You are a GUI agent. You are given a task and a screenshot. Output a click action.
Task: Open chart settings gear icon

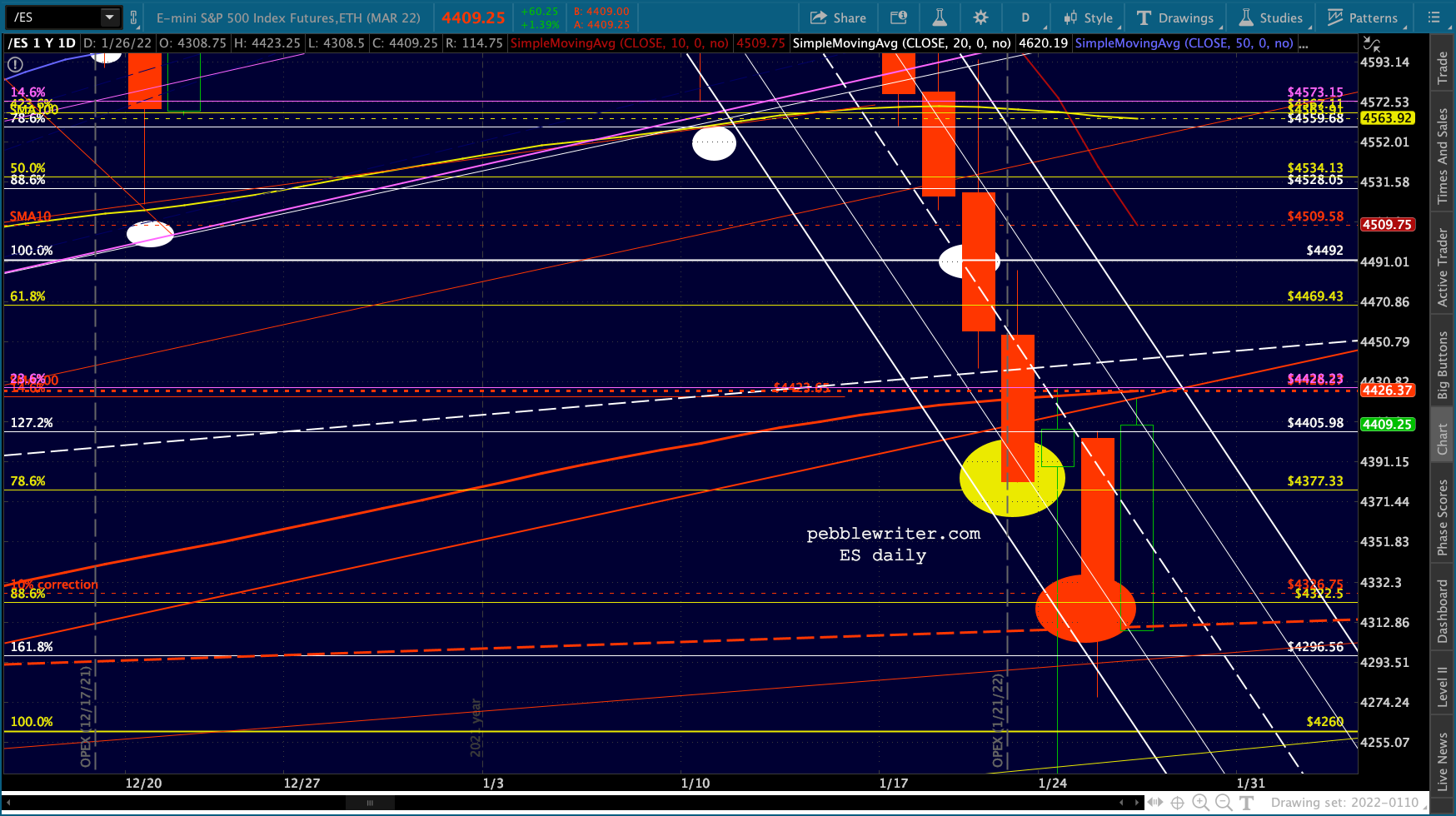(980, 17)
